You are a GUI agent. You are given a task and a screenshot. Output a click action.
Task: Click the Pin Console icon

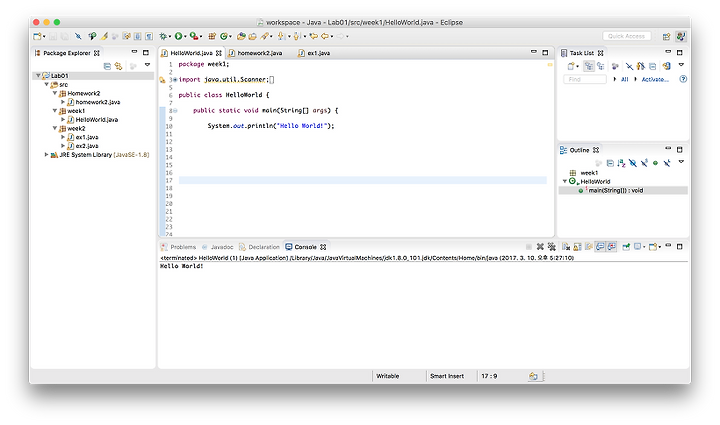click(x=626, y=246)
